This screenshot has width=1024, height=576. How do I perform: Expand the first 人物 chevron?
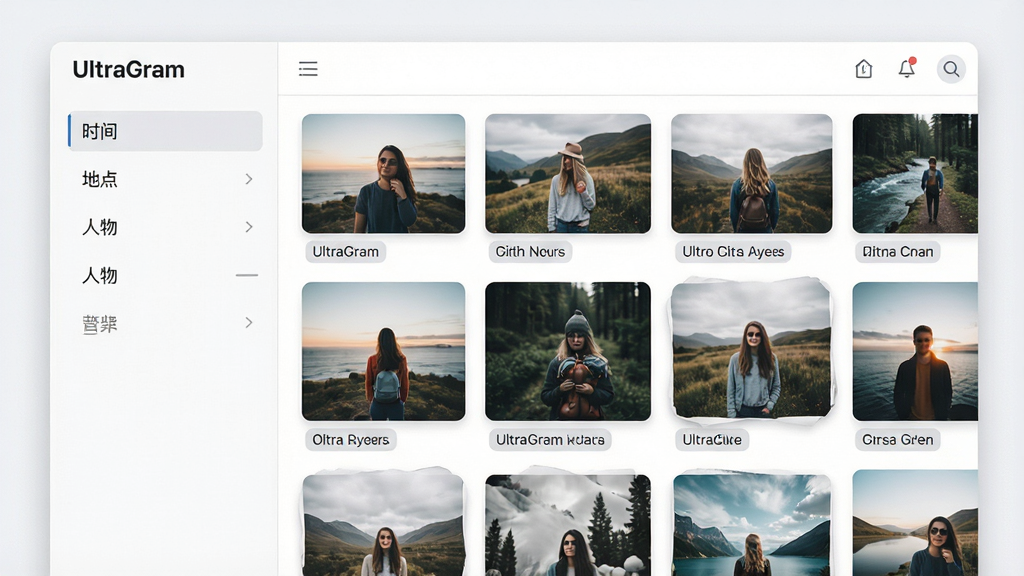[249, 227]
